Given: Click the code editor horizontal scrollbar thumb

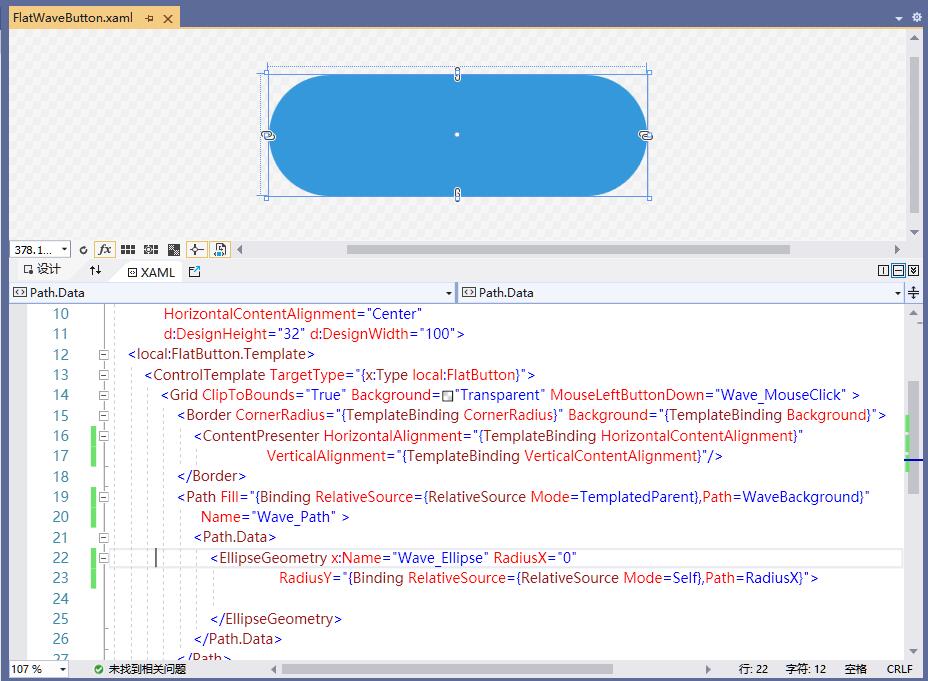Looking at the screenshot, I should tap(447, 669).
